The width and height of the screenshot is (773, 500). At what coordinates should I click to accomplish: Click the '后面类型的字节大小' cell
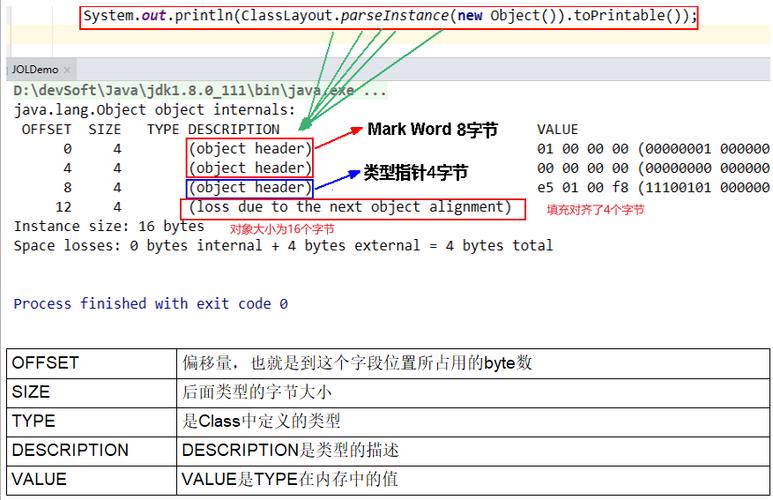(473, 393)
